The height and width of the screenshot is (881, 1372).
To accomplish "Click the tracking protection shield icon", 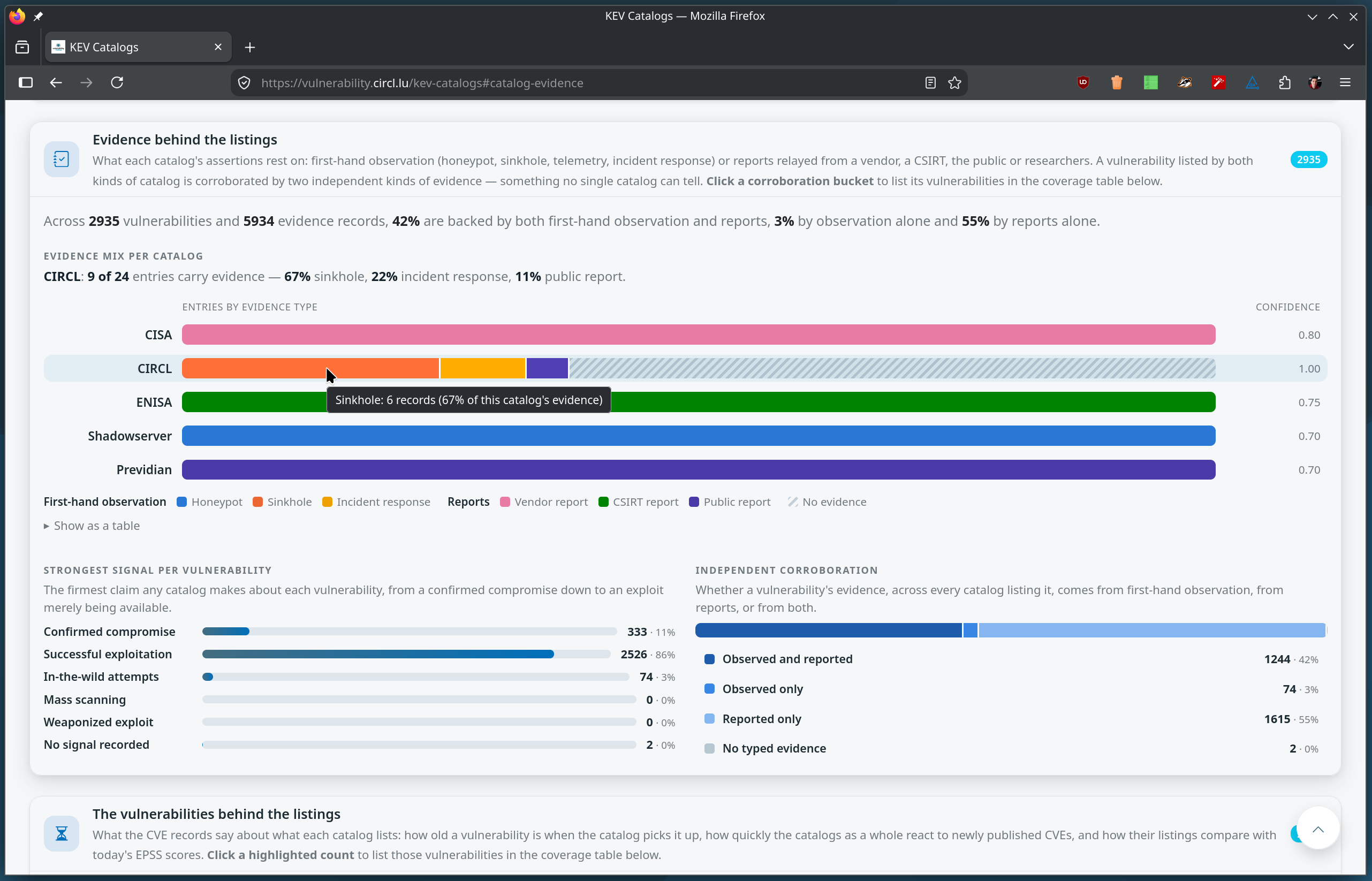I will coord(244,83).
